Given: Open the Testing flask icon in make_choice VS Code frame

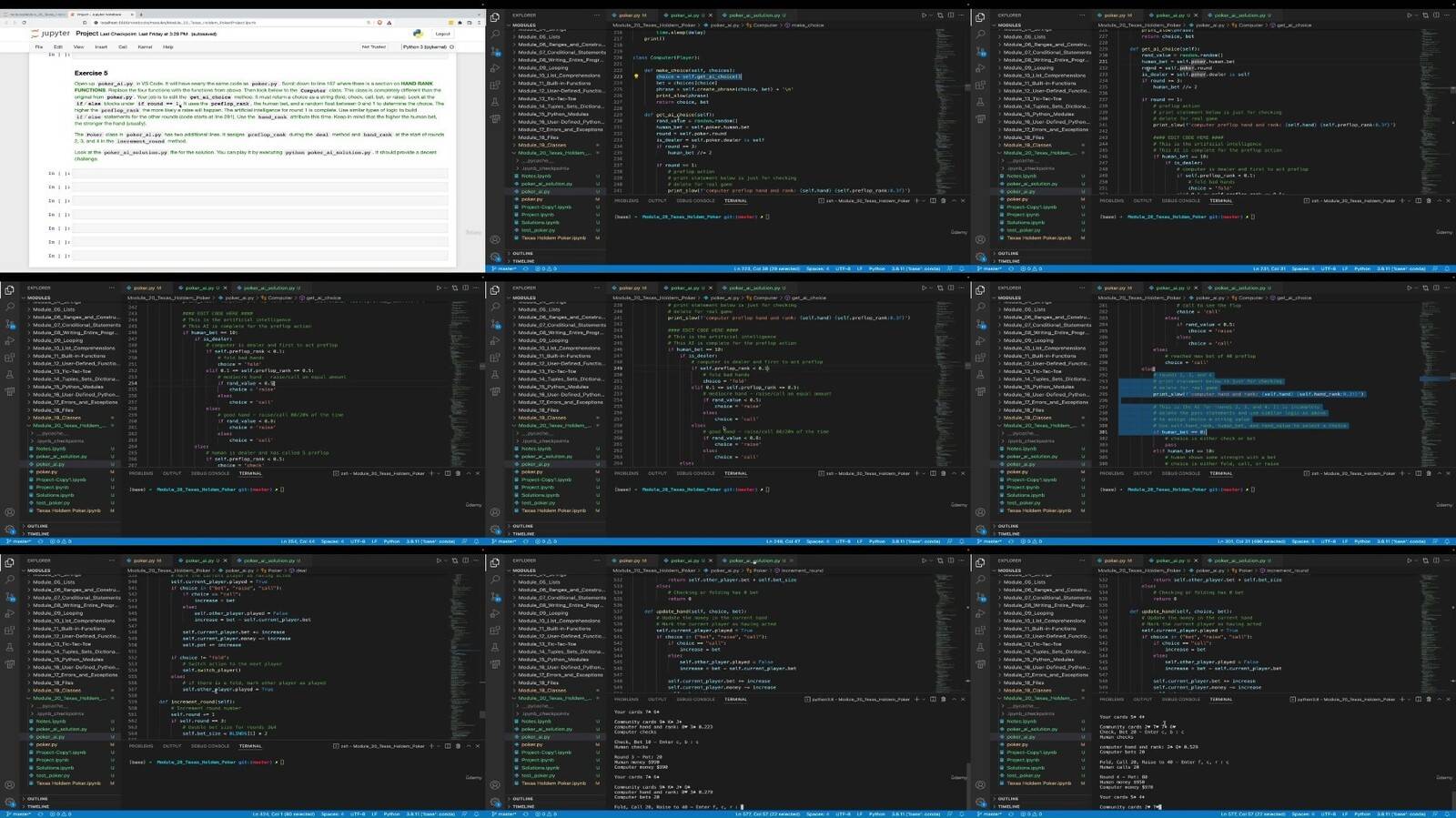Looking at the screenshot, I should pos(495,102).
